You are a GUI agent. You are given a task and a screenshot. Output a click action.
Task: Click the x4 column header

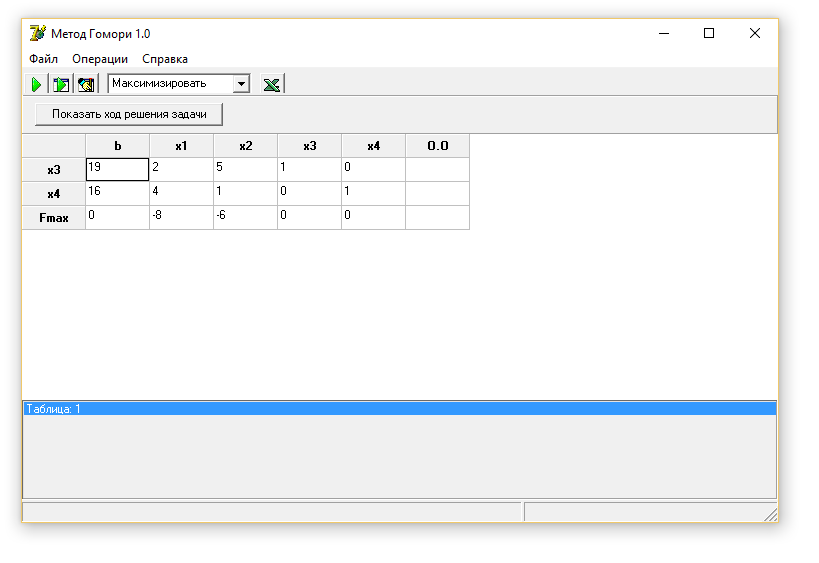373,146
